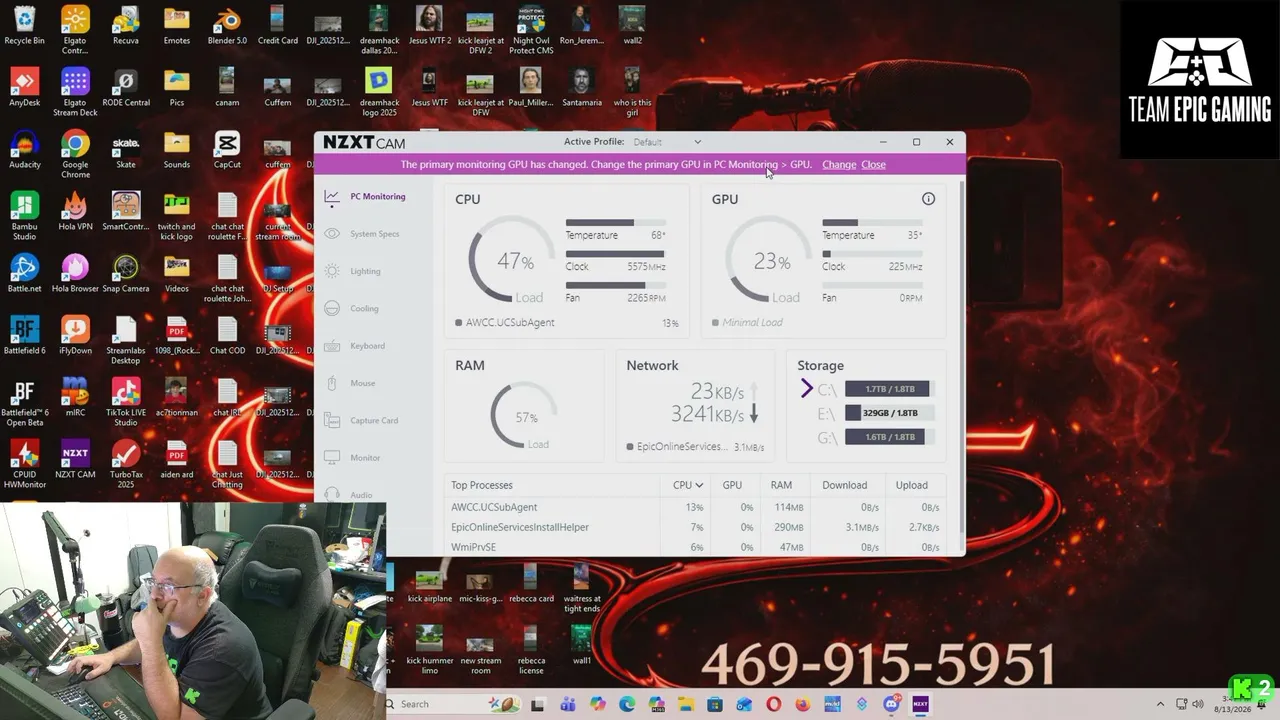The width and height of the screenshot is (1280, 720).
Task: Select the WmiPrvSE process row
Action: tap(695, 547)
